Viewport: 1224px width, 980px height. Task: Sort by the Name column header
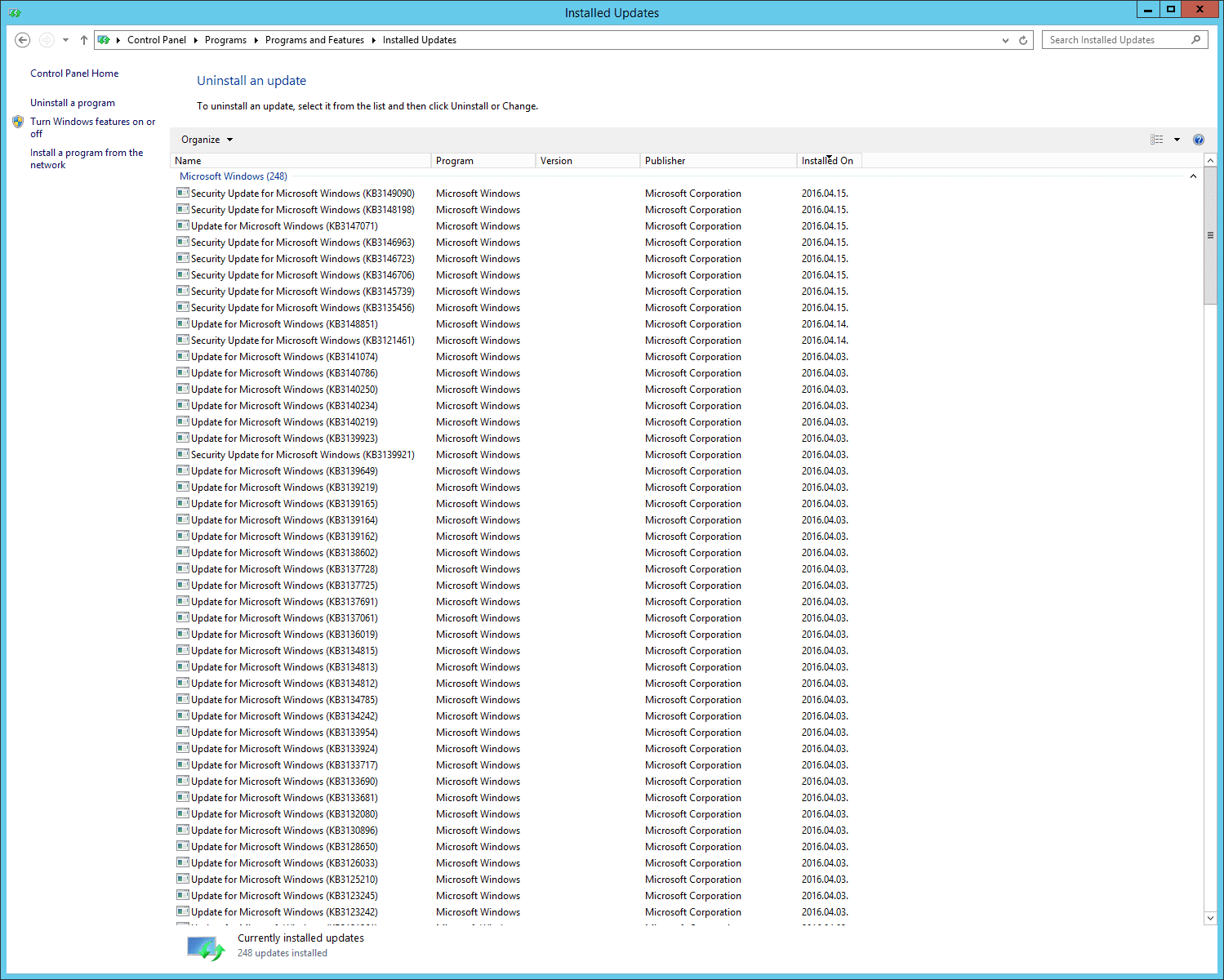pos(300,161)
